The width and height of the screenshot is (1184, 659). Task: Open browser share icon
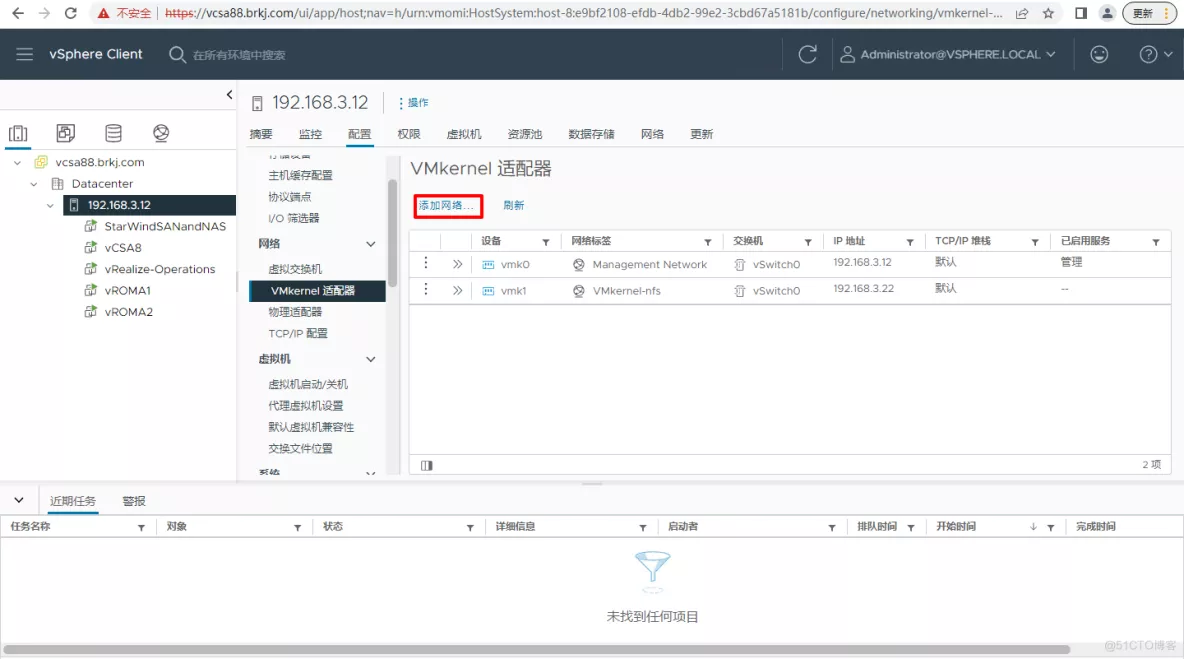point(1022,13)
